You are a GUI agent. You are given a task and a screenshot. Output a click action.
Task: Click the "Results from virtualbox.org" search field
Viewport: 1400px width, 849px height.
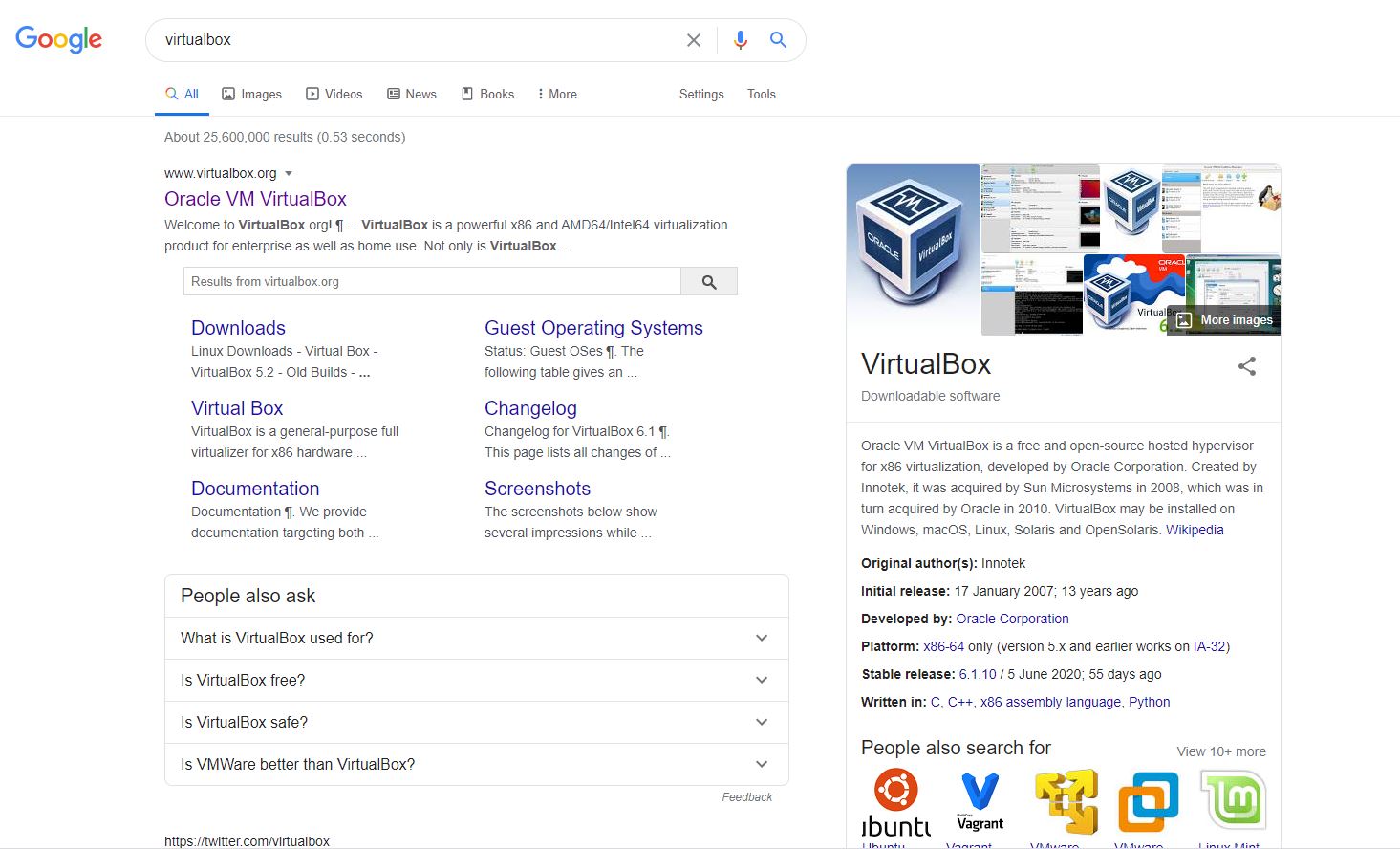[432, 281]
